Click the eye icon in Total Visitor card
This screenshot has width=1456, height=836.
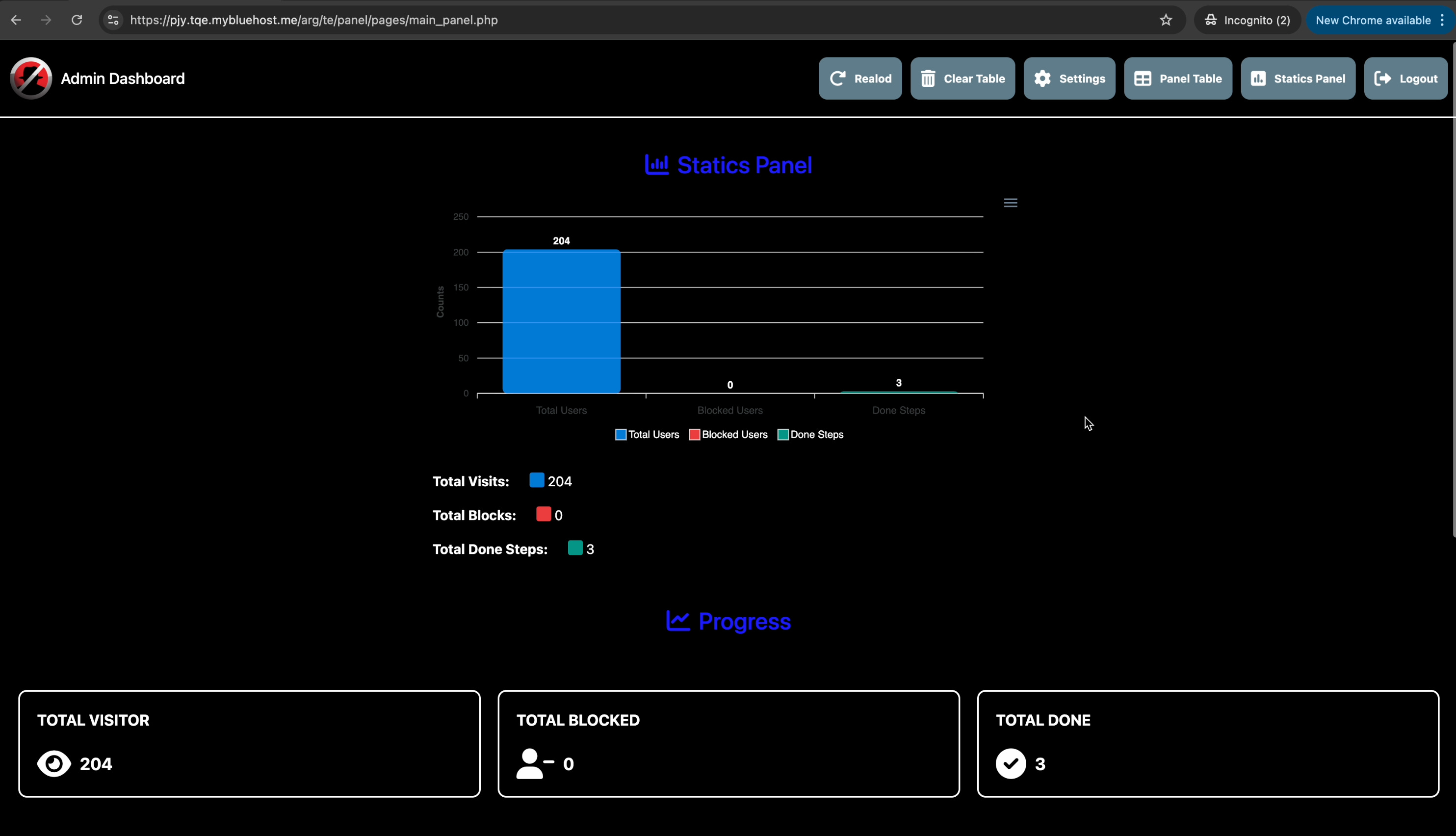coord(54,764)
